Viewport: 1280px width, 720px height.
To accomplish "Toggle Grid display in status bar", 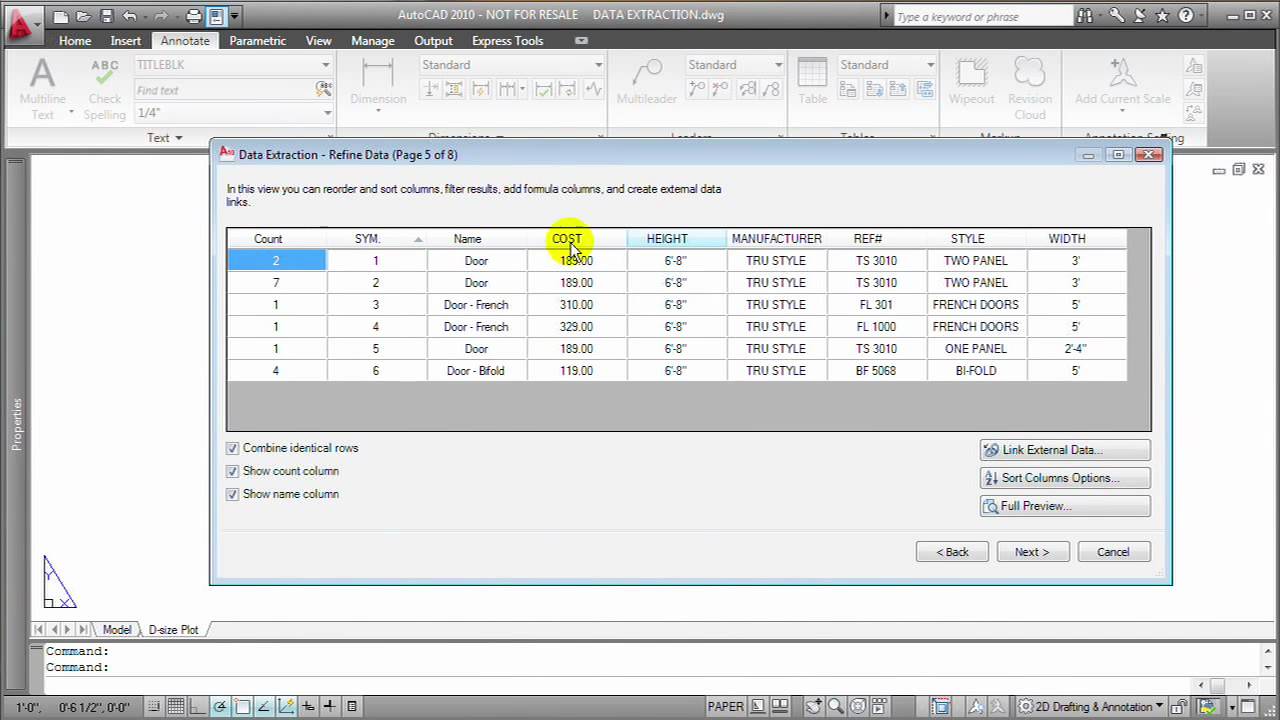I will click(x=175, y=707).
